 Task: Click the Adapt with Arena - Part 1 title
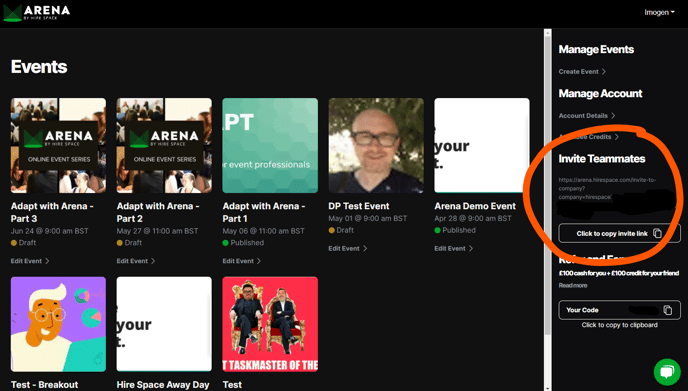(264, 212)
